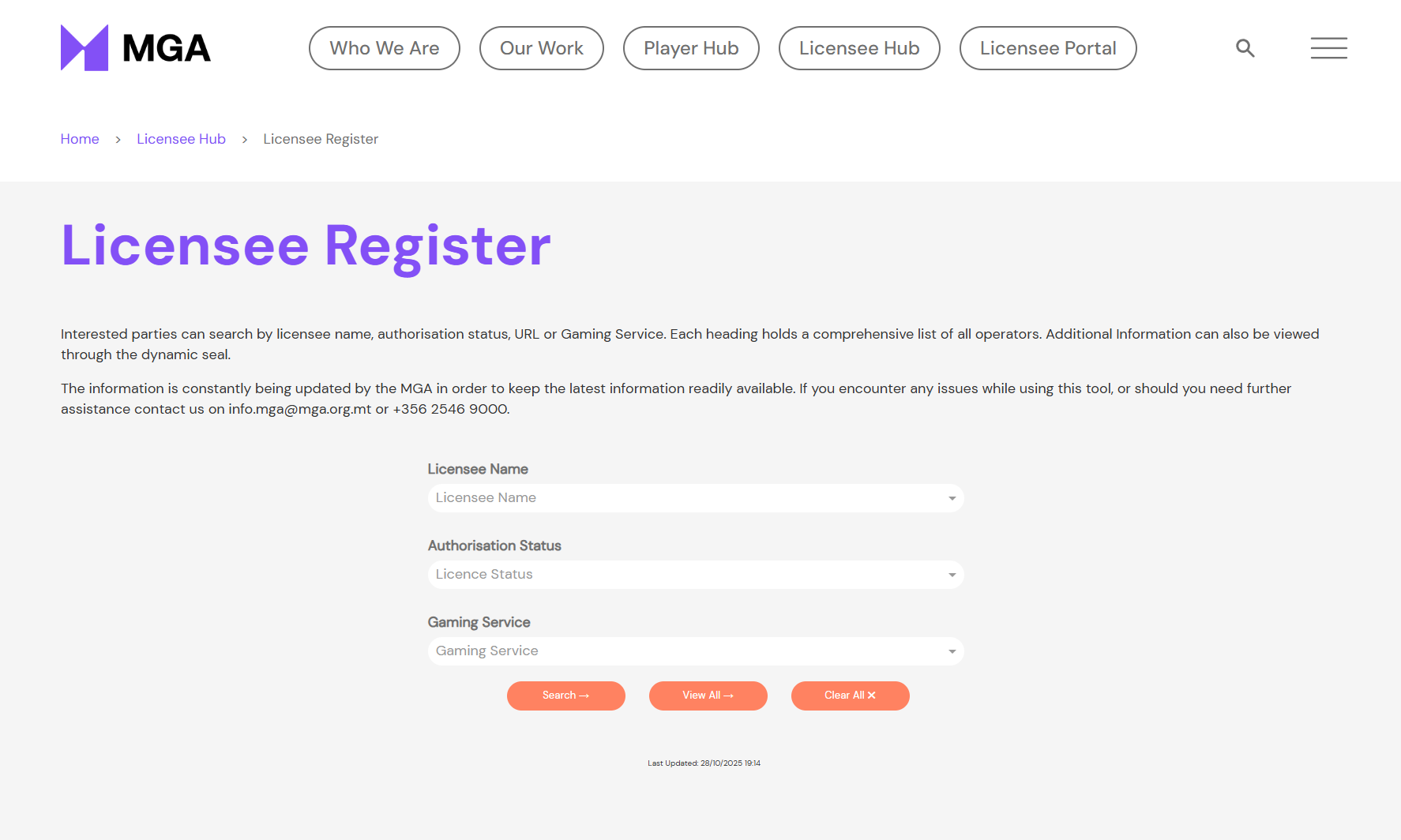Expand the Licensee Name dropdown
This screenshot has width=1401, height=840.
[695, 498]
